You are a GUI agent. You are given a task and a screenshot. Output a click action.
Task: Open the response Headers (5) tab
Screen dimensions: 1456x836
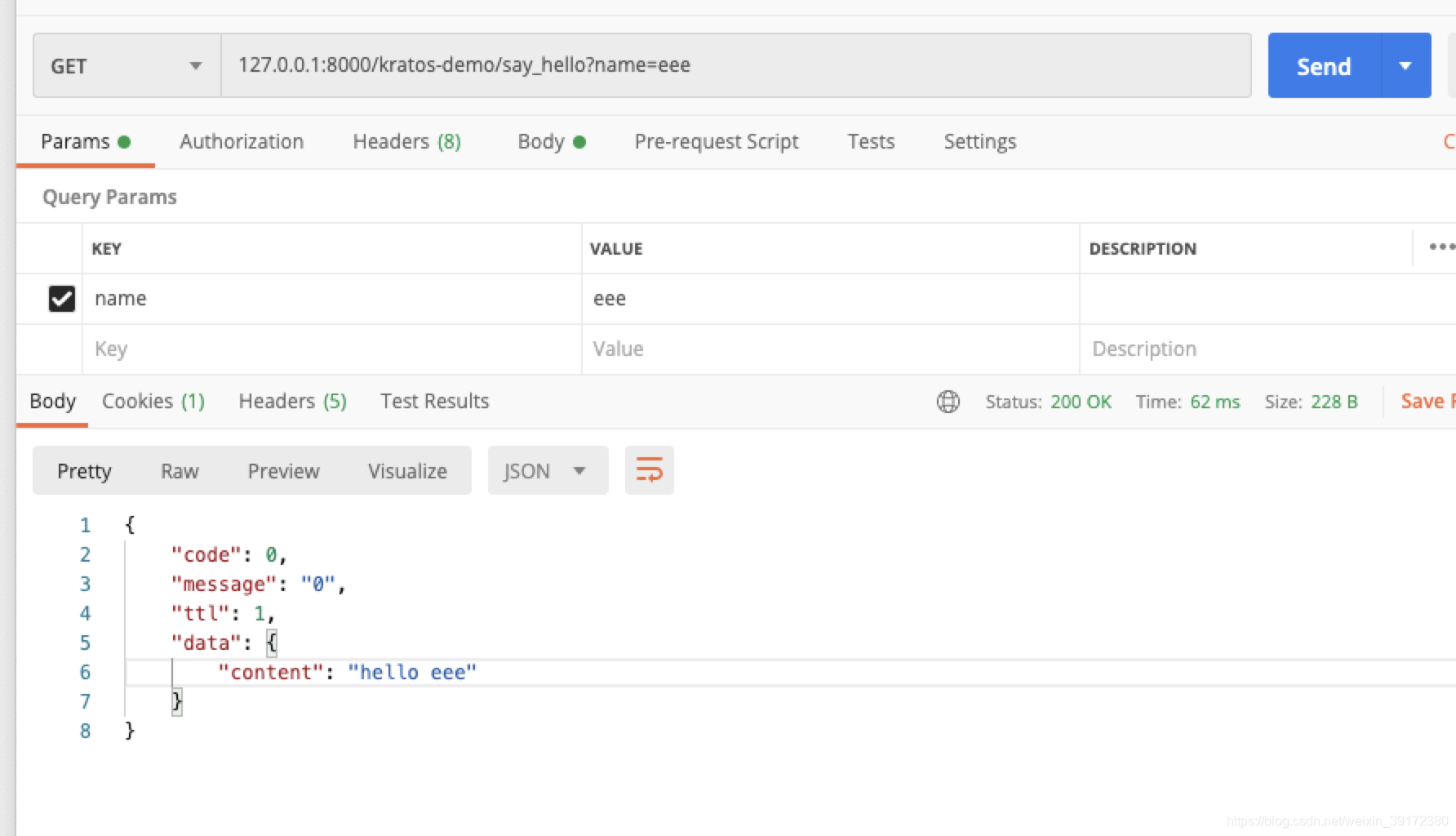click(292, 402)
